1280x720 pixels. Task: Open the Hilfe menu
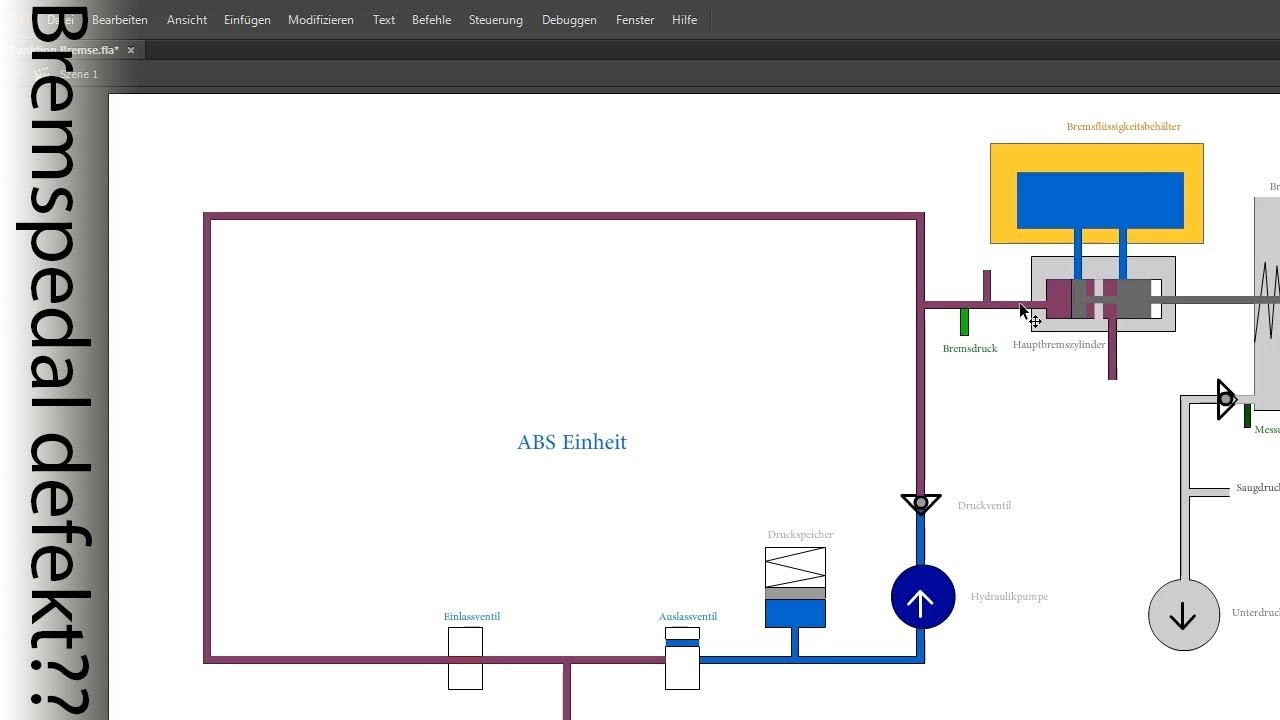coord(685,20)
